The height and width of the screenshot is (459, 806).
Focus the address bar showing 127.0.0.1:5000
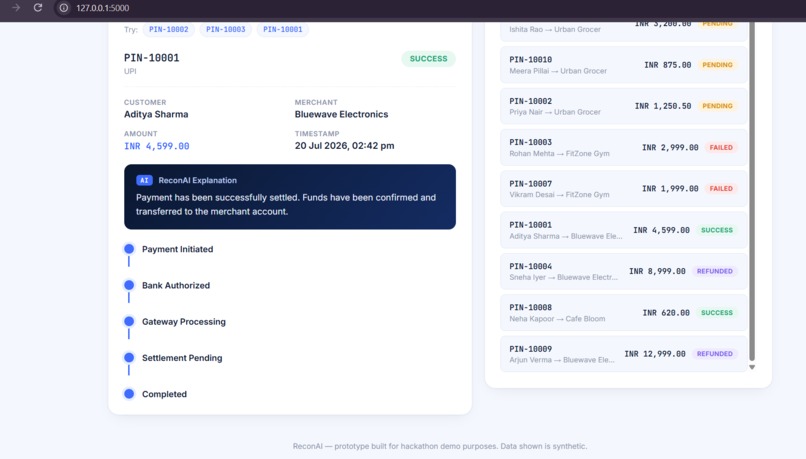[x=102, y=8]
